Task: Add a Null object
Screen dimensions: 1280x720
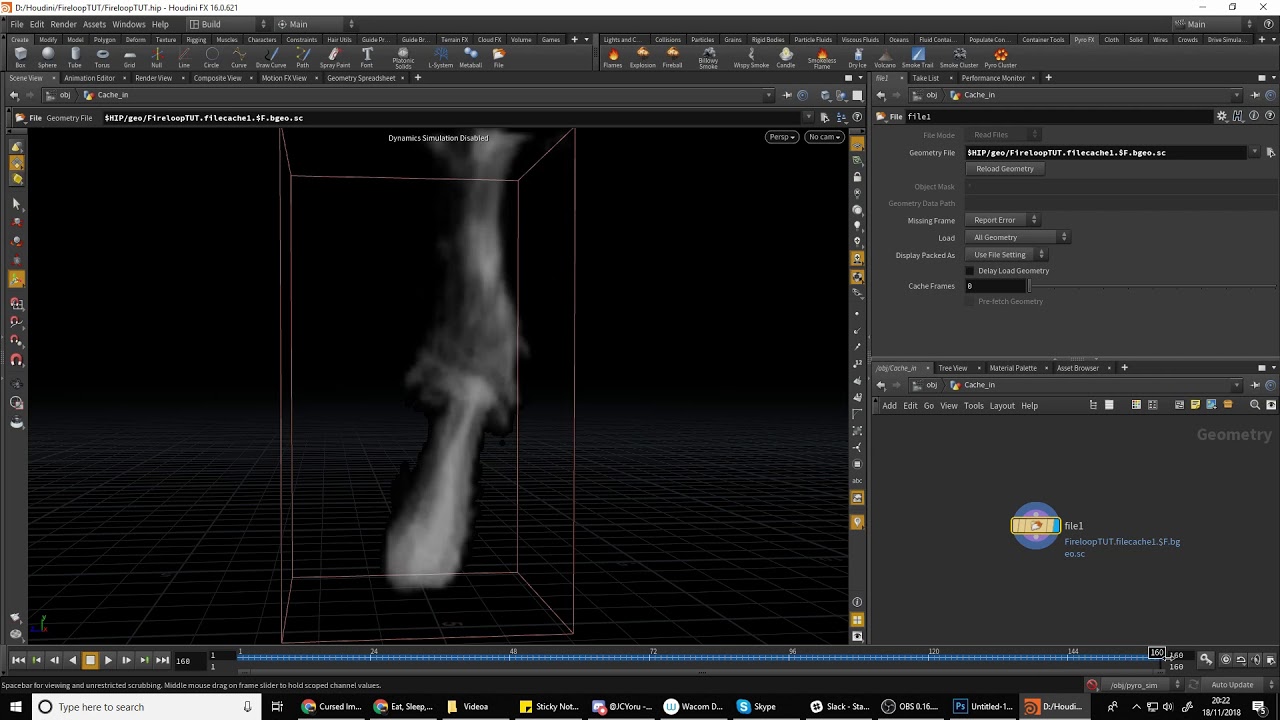Action: tap(157, 58)
